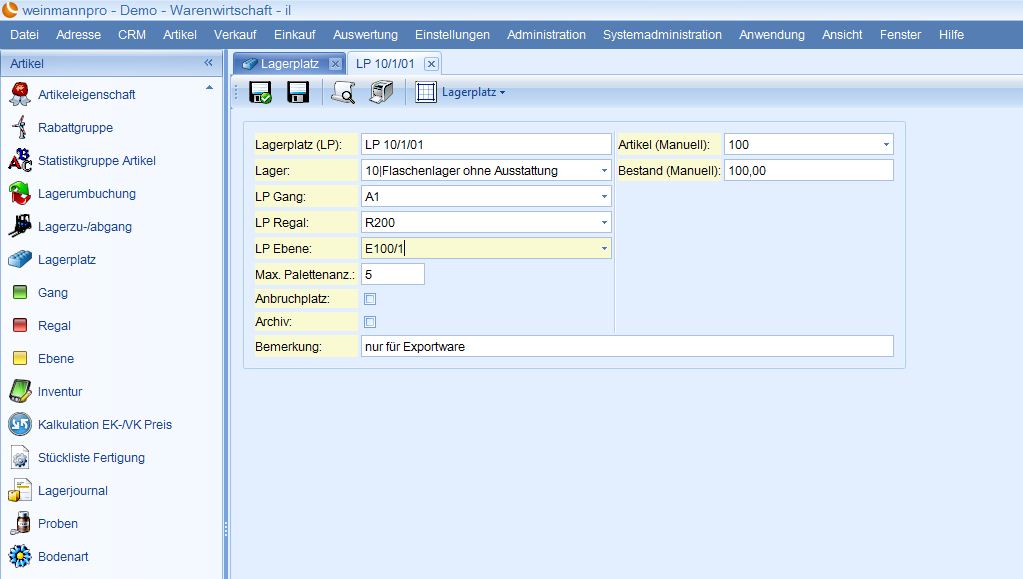
Task: Click the Lagerplatz grid icon in the toolbar
Action: (x=425, y=92)
